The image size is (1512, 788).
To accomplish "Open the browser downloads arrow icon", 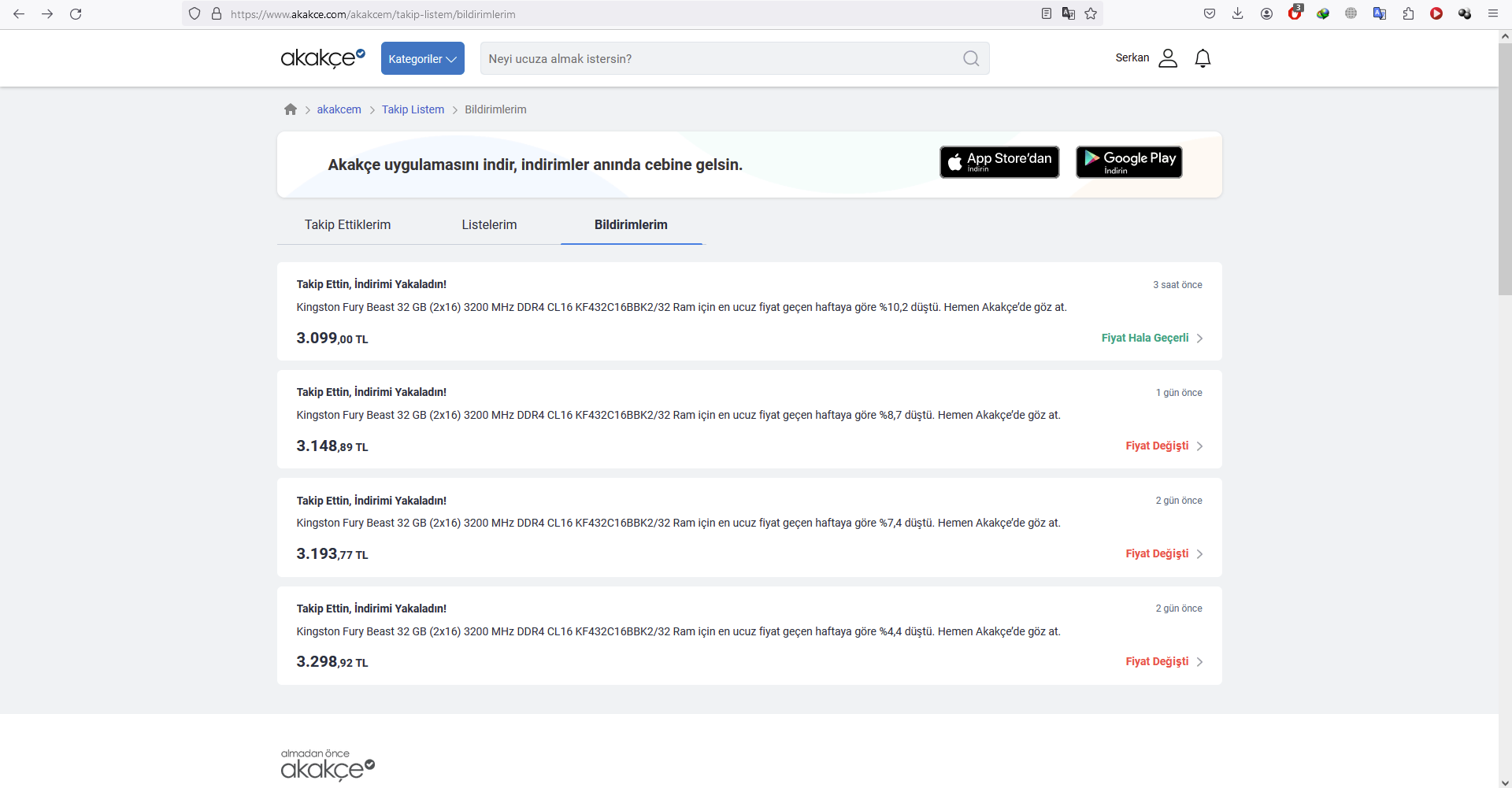I will (1238, 13).
